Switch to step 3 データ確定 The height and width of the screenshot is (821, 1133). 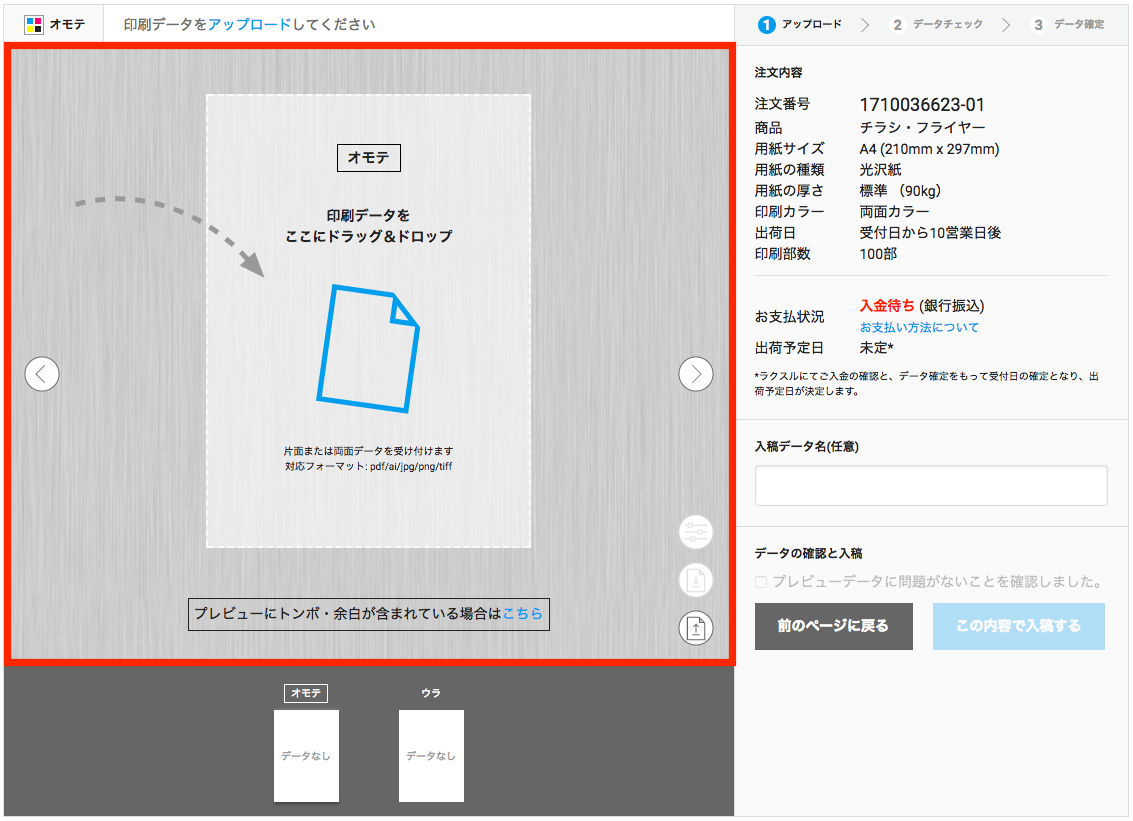point(1068,24)
